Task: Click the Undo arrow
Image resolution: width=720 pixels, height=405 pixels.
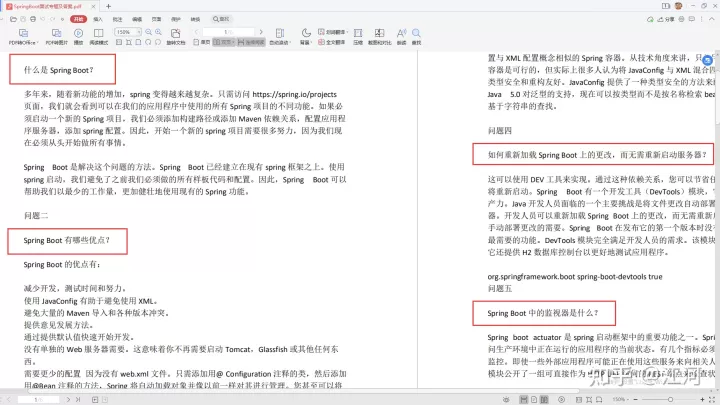Action: (x=43, y=19)
